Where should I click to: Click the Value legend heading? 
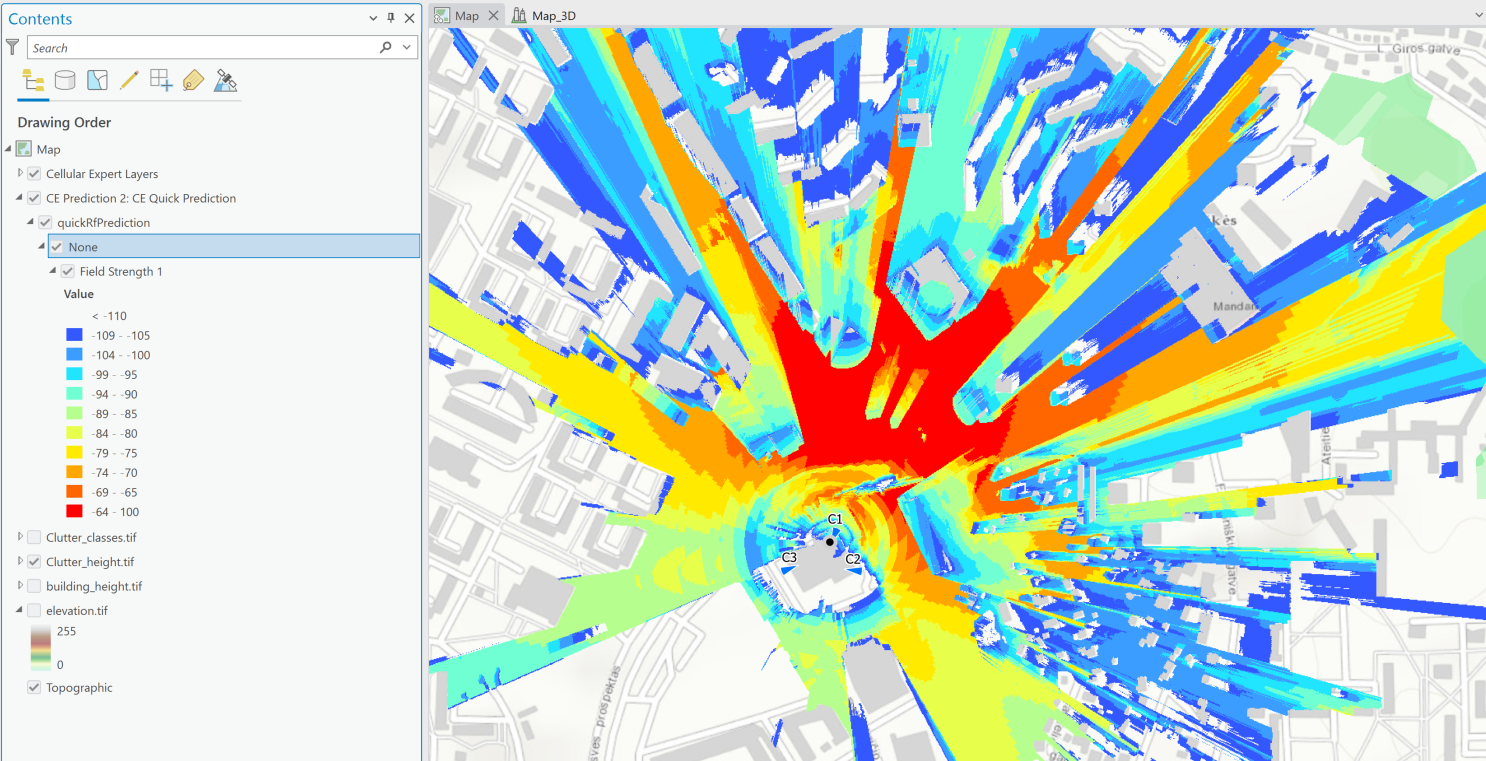pyautogui.click(x=78, y=294)
